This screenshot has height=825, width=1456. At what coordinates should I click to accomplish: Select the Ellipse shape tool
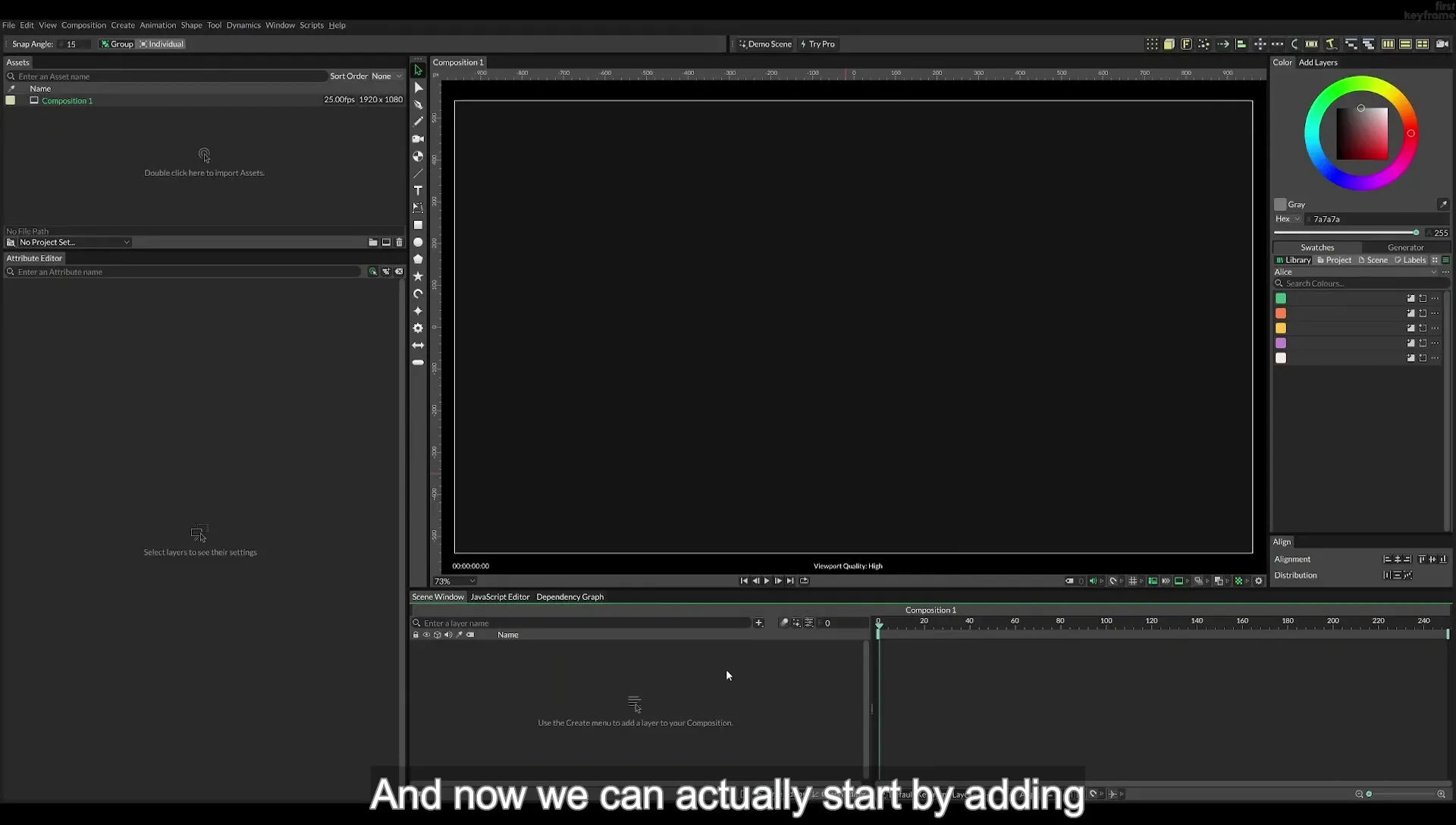418,243
